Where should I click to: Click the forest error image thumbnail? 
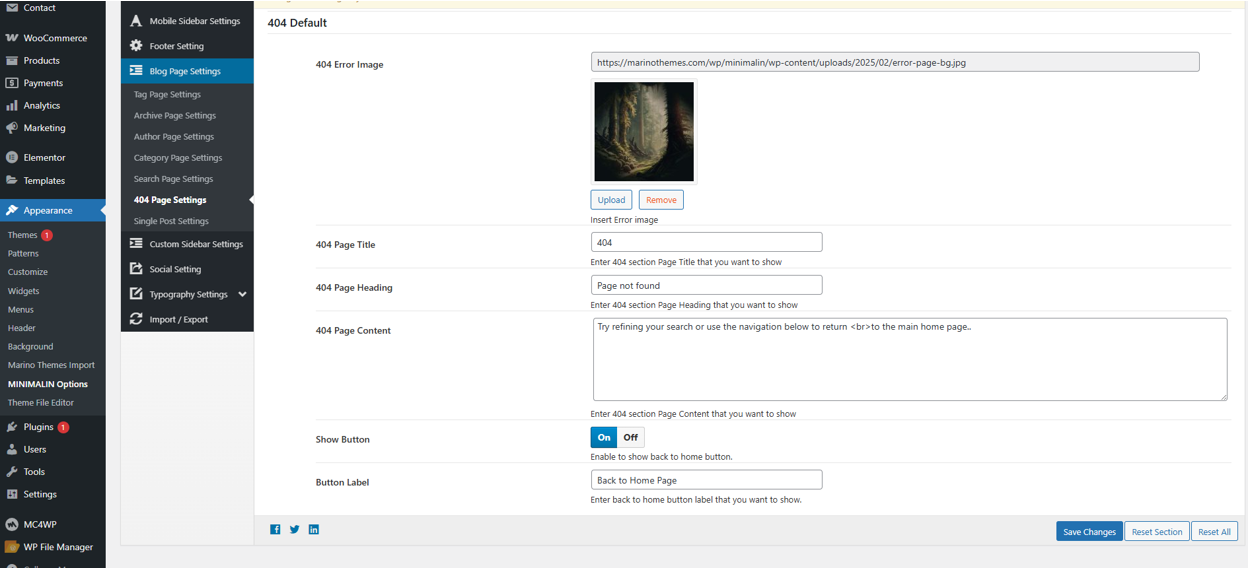(x=644, y=131)
